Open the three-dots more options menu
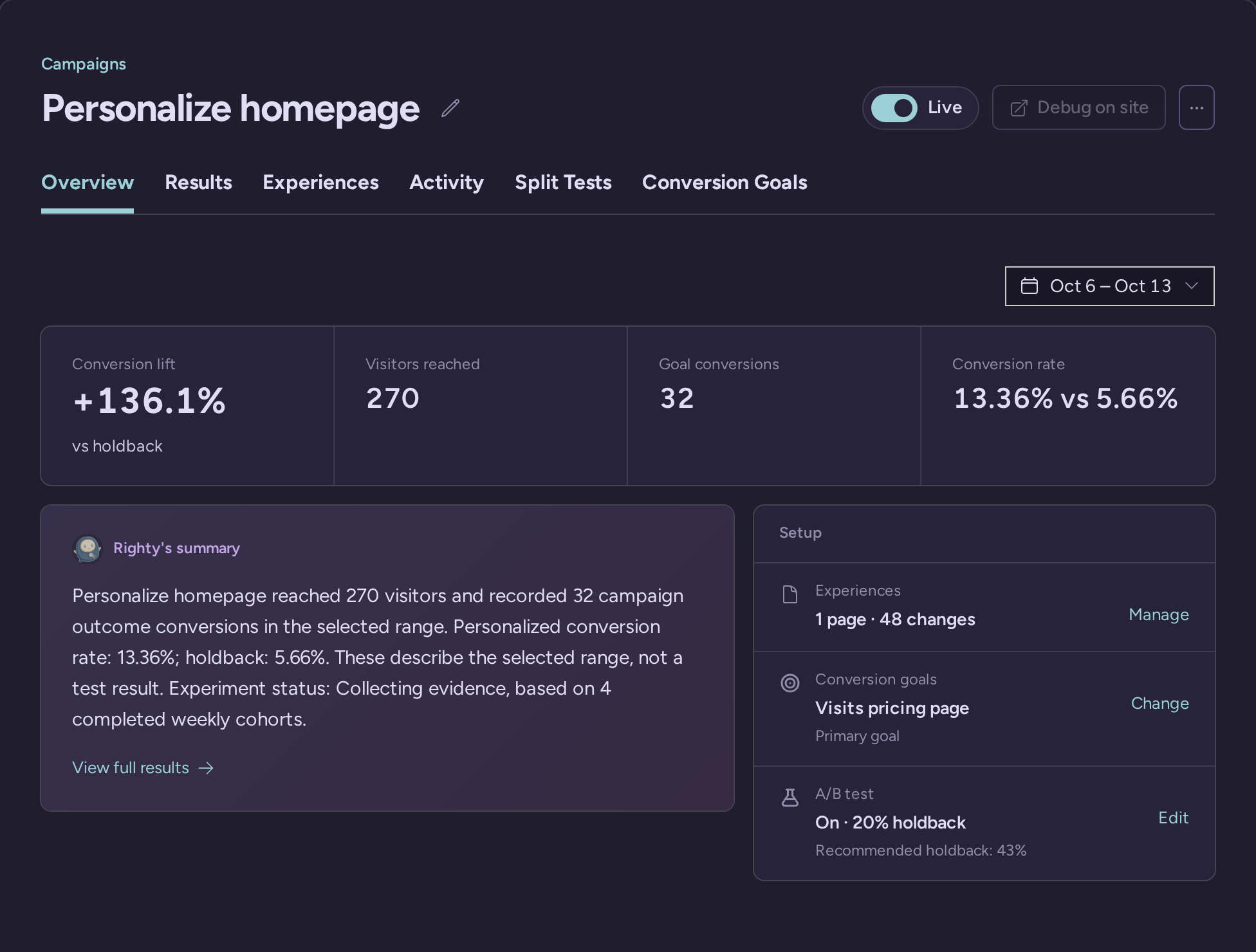Screen dimensions: 1256x952 click(x=1196, y=107)
